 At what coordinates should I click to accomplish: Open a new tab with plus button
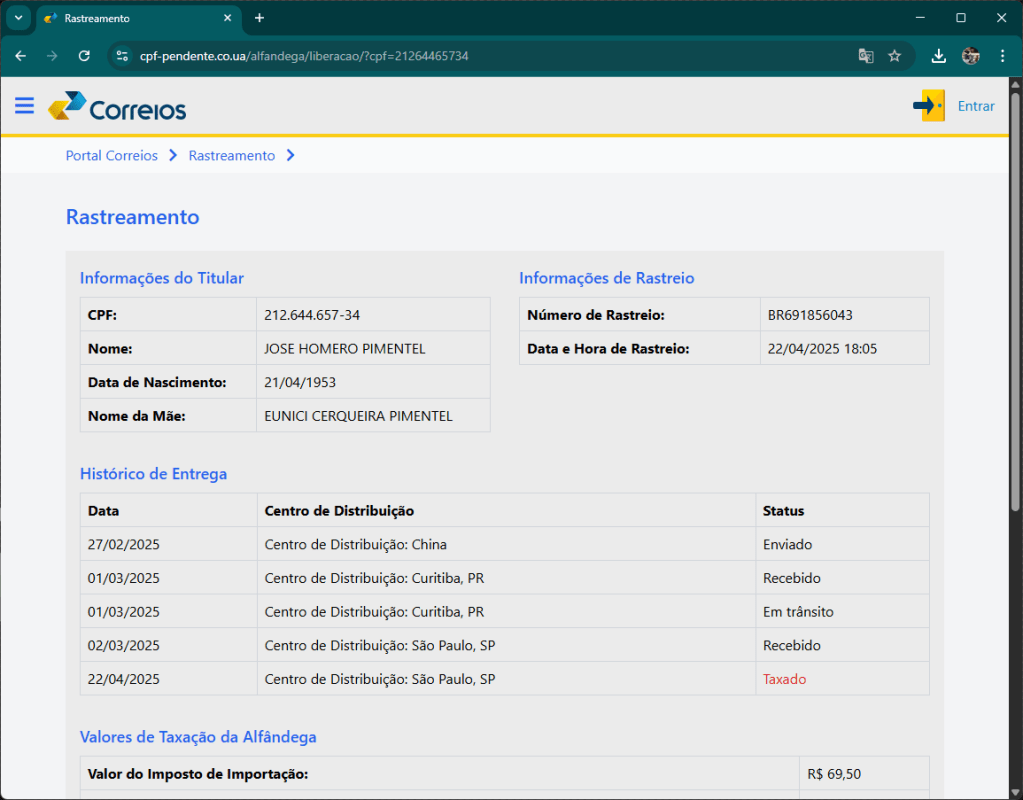point(260,18)
